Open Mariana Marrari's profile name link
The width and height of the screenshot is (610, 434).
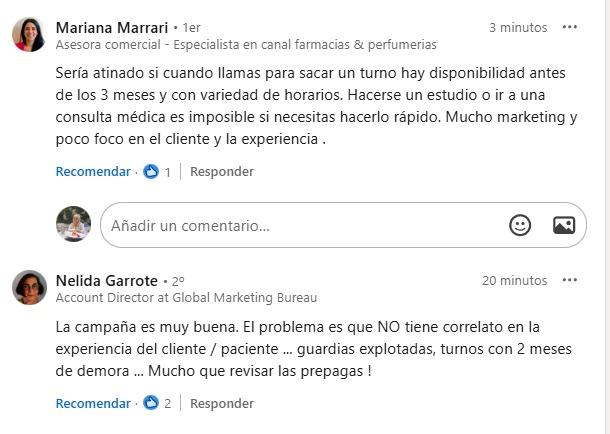[x=112, y=27]
